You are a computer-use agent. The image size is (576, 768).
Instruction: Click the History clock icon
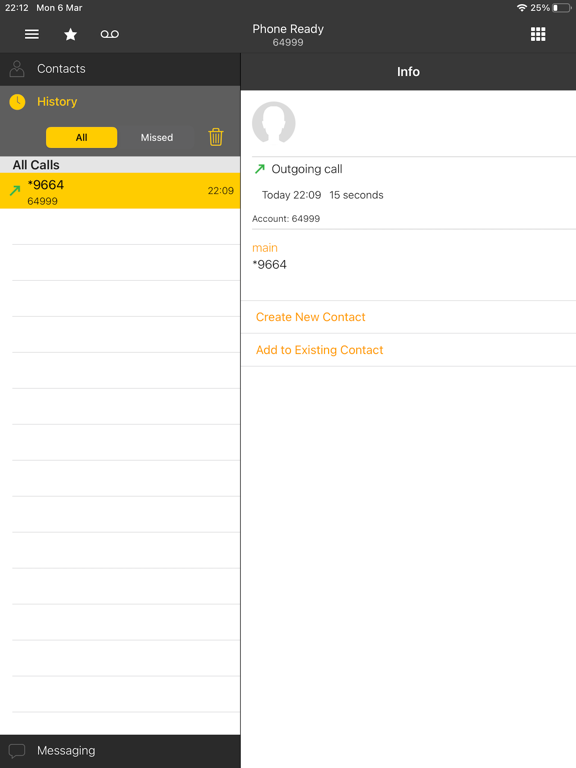pyautogui.click(x=17, y=102)
